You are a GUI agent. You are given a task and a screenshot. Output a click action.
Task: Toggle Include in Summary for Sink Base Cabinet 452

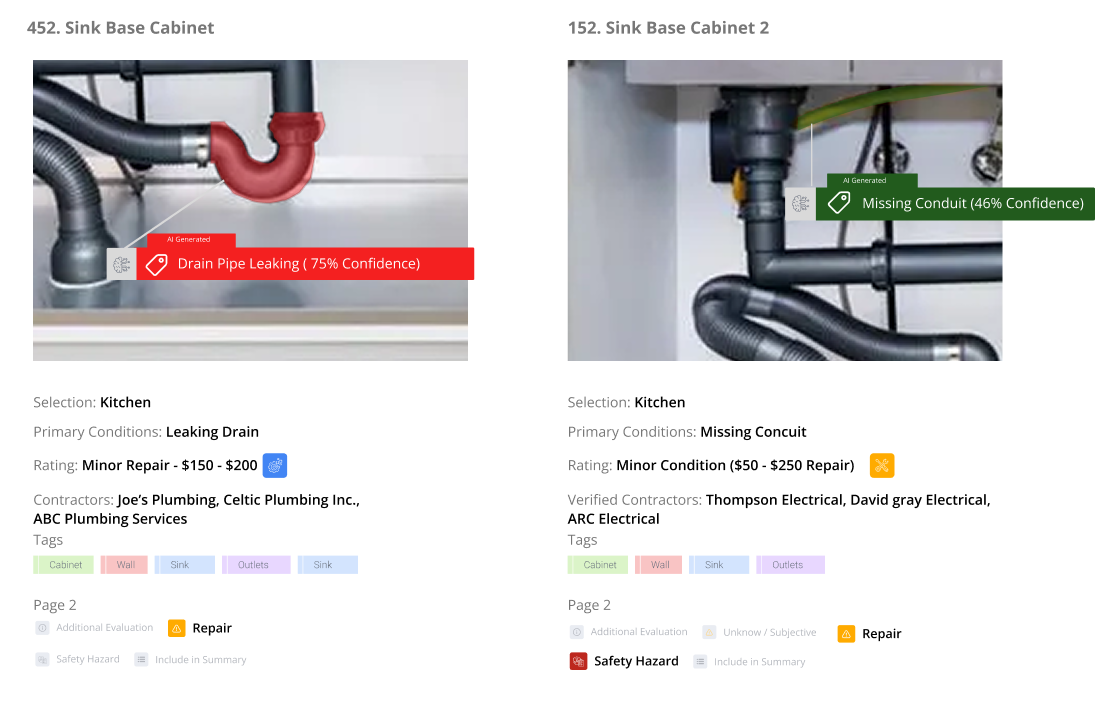click(191, 659)
